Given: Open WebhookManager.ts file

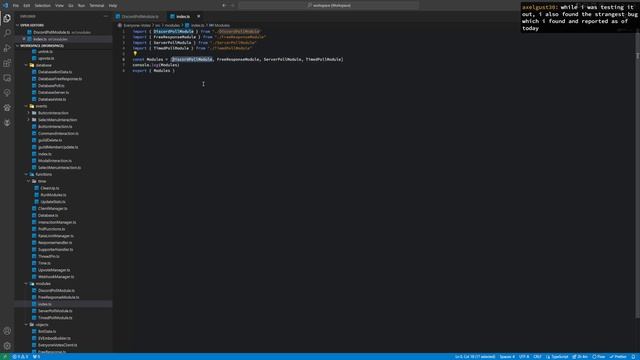Looking at the screenshot, I should [x=56, y=277].
